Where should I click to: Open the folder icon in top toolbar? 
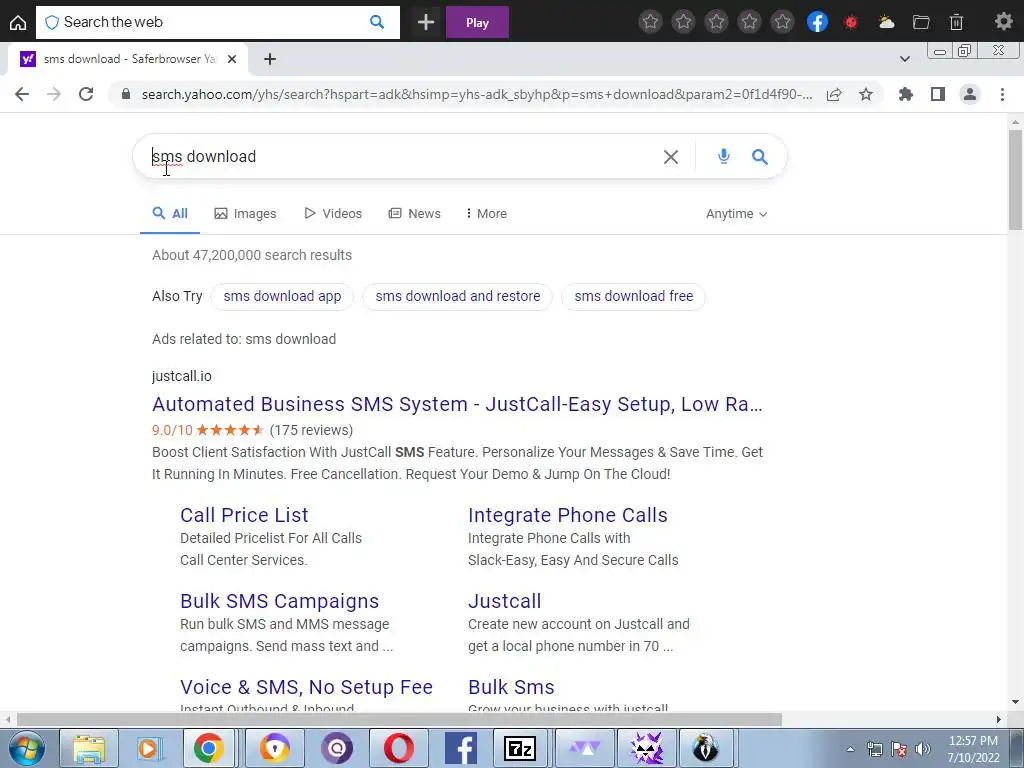click(x=921, y=23)
